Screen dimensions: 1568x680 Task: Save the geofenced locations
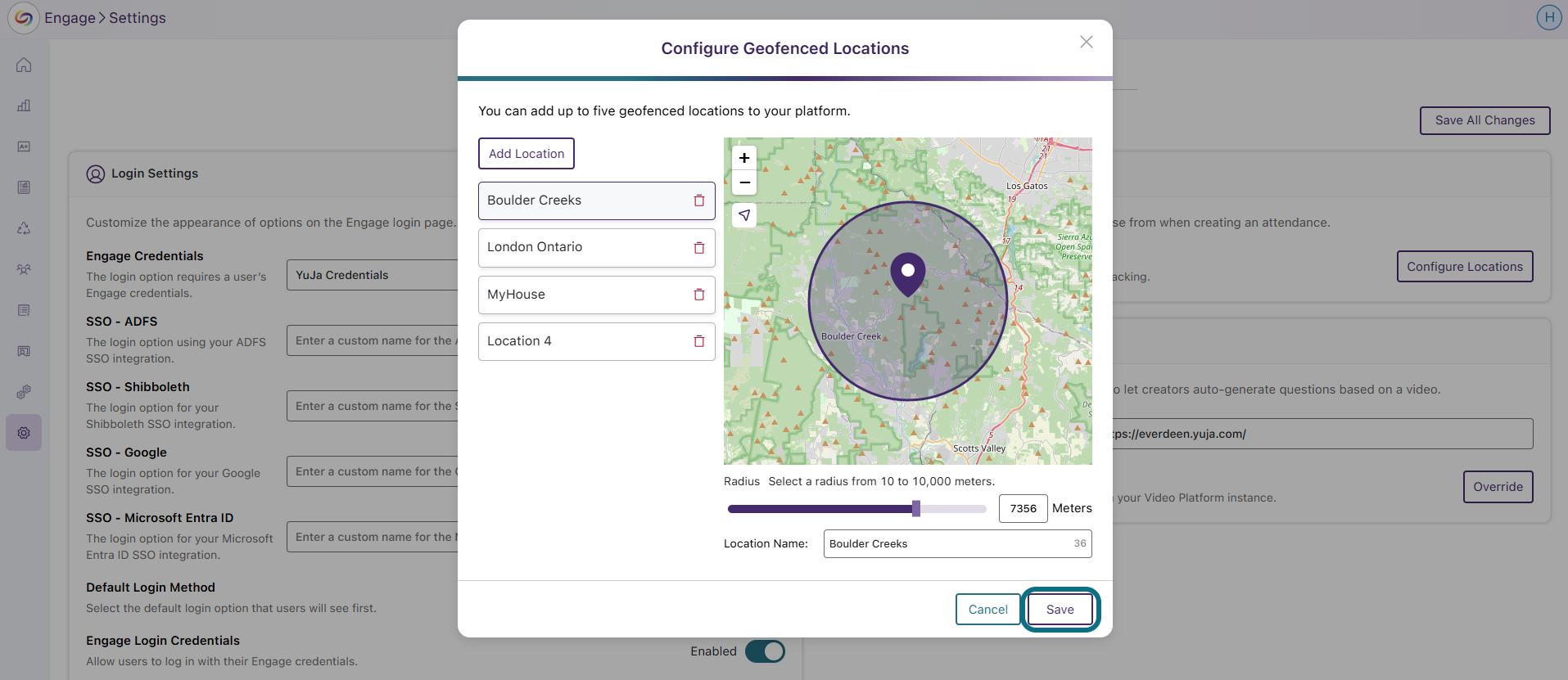1060,610
